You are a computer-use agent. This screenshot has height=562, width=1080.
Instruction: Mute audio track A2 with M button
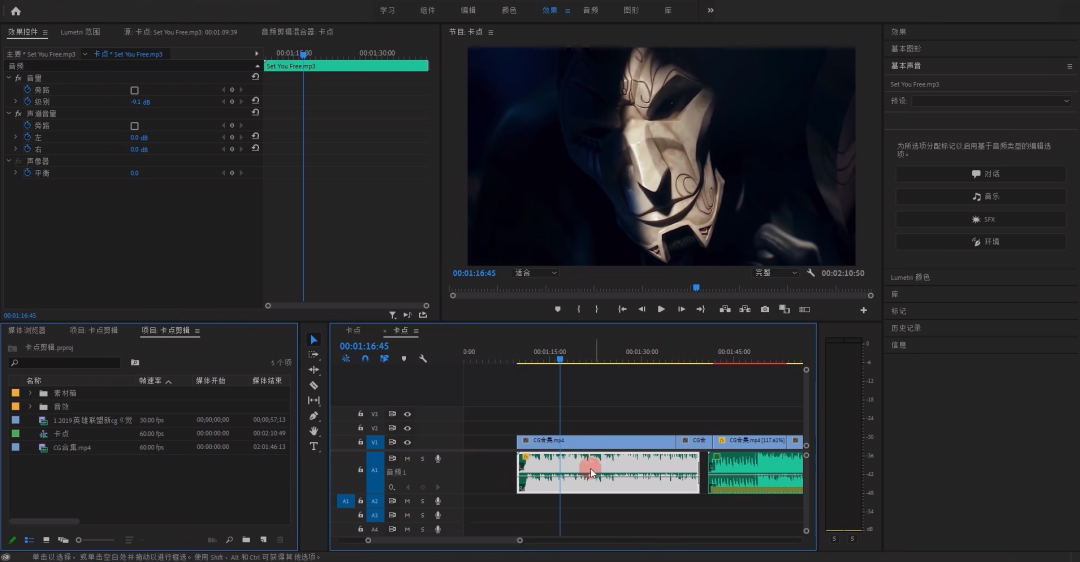coord(407,501)
